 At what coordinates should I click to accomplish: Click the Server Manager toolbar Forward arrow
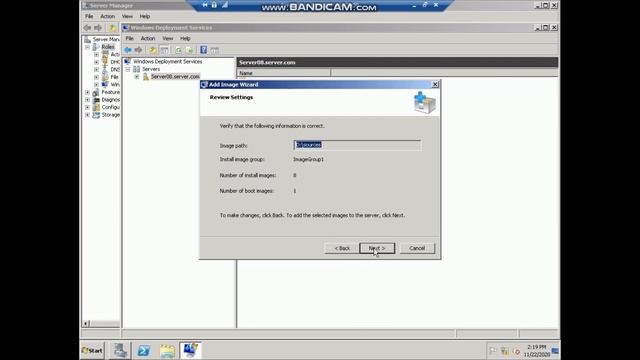coord(98,28)
